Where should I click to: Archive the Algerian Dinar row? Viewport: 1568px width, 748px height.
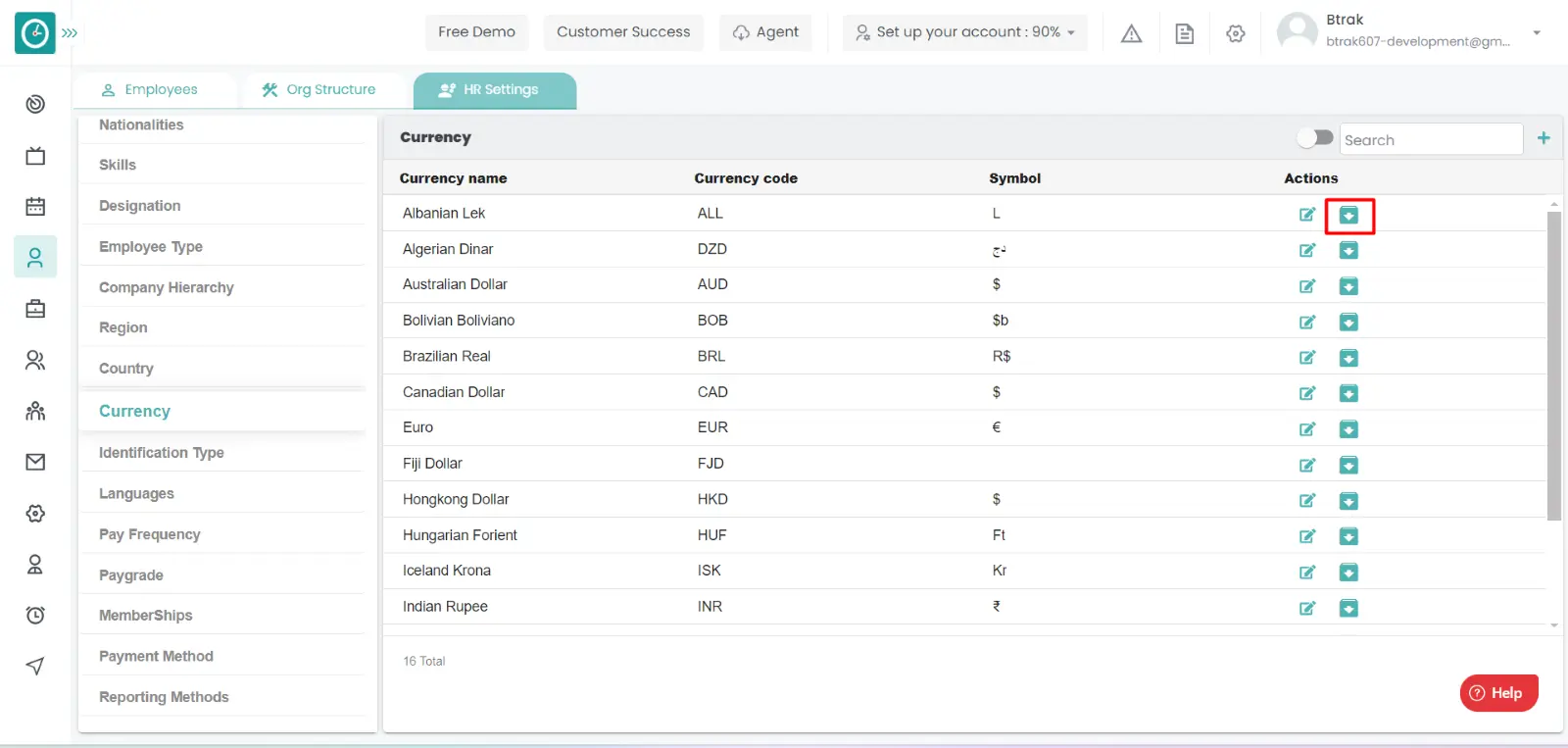(1348, 250)
